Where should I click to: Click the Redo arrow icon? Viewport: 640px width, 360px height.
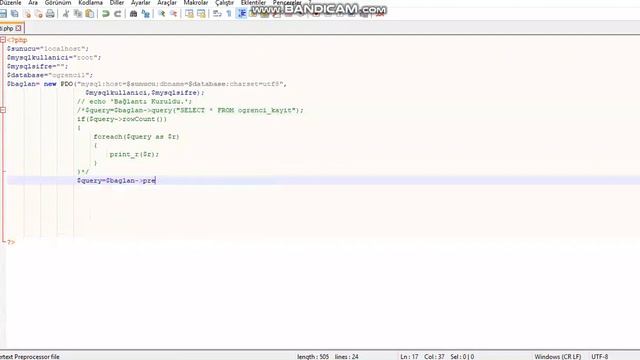118,14
